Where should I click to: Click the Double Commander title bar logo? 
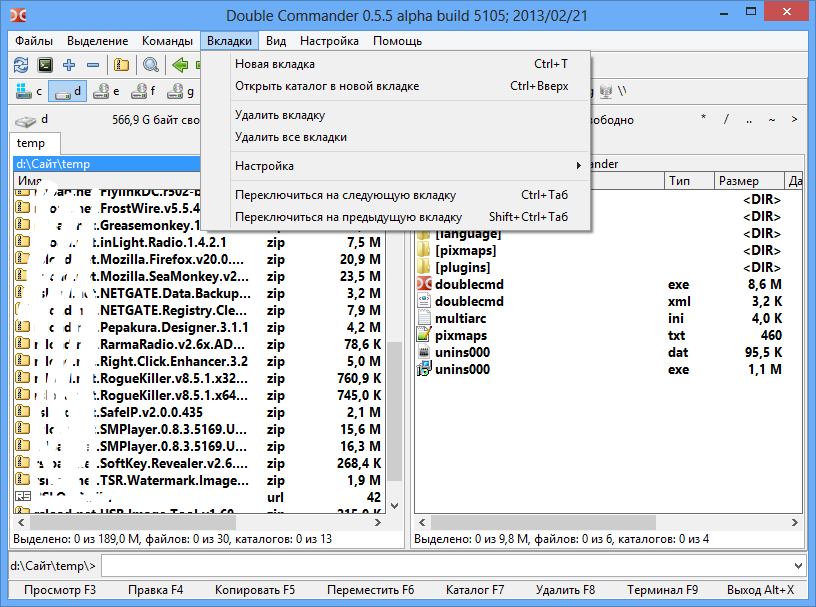click(18, 15)
